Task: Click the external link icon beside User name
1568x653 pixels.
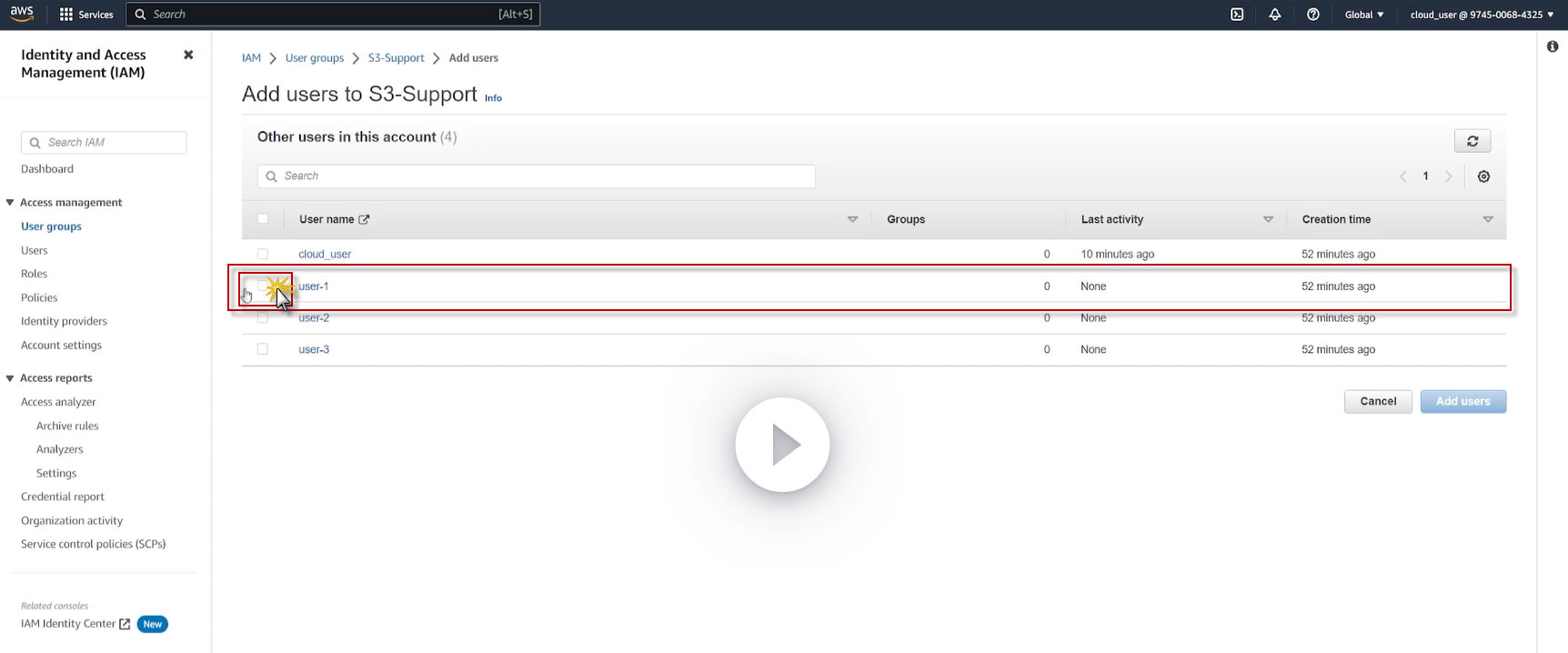Action: tap(364, 219)
